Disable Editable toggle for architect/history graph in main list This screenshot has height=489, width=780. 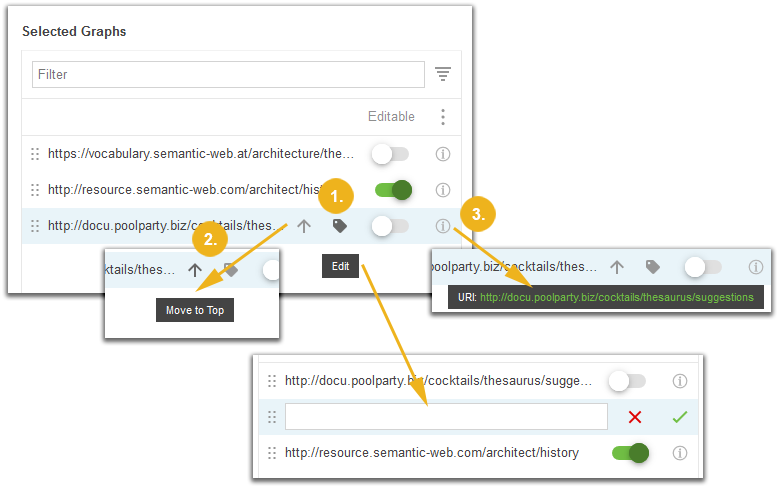click(393, 190)
